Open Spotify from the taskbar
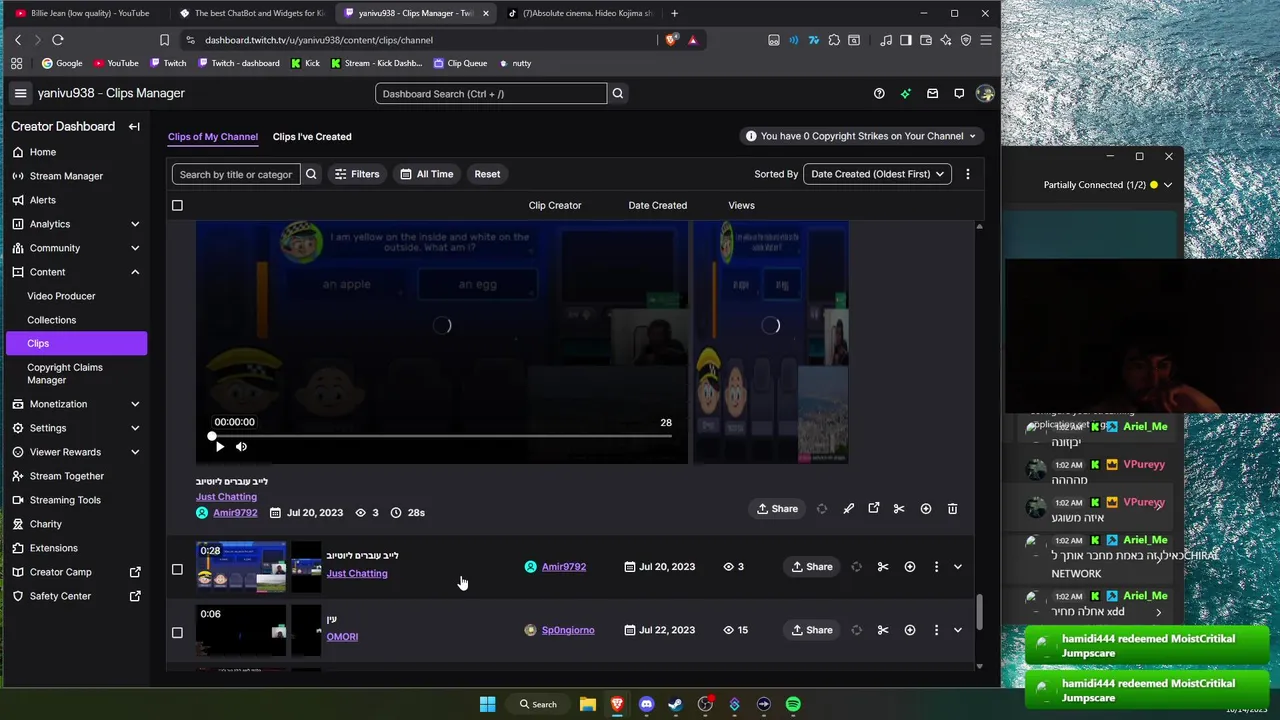Image resolution: width=1280 pixels, height=720 pixels. click(793, 704)
